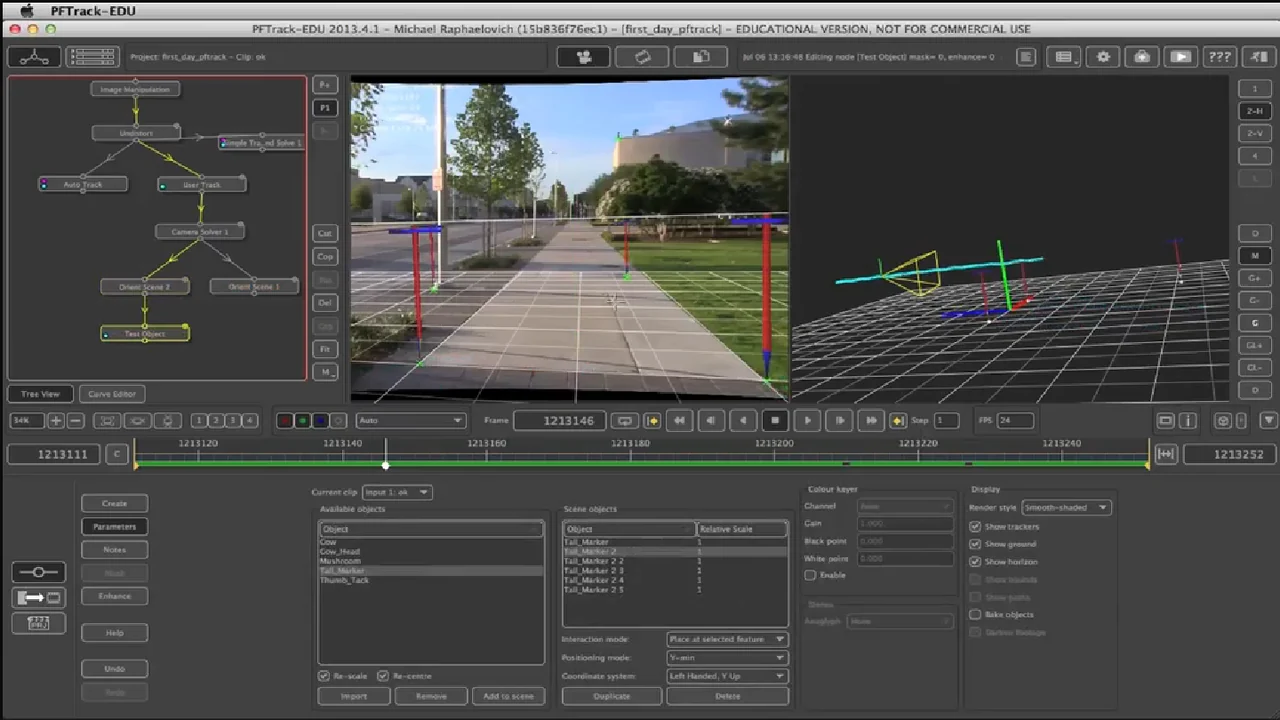Click the film camera icon in top toolbar

[x=585, y=57]
